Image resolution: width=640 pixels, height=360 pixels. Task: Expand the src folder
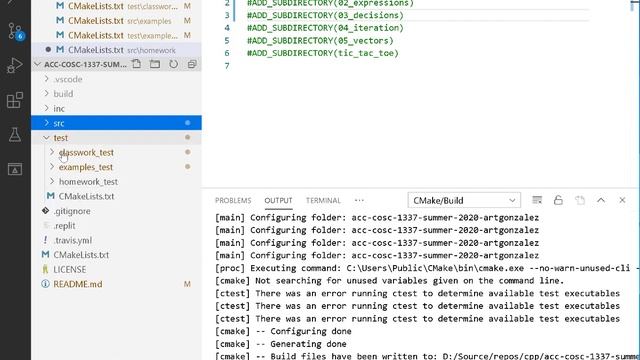tap(116, 123)
